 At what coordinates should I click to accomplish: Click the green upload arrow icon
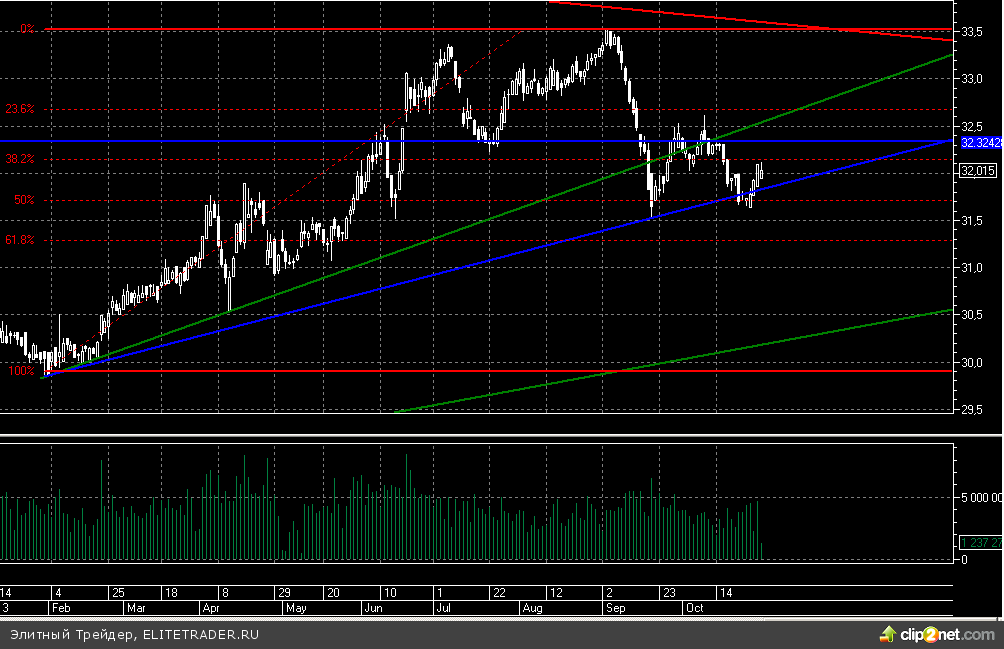pos(886,634)
